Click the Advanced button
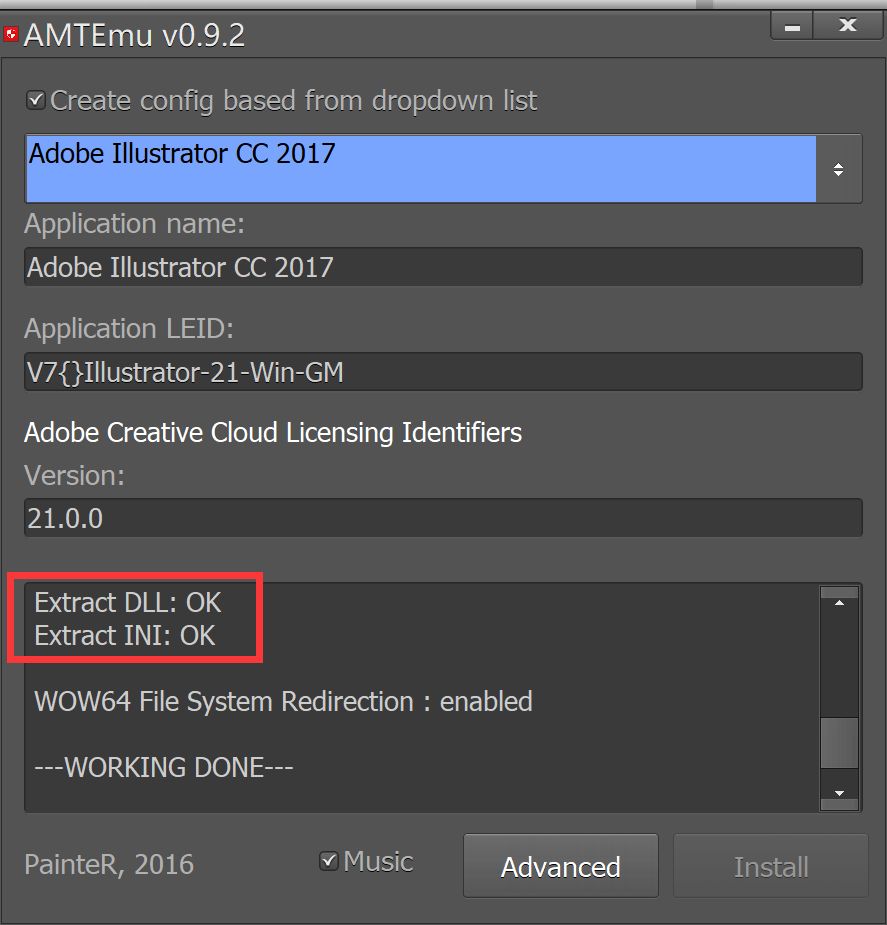 (560, 866)
